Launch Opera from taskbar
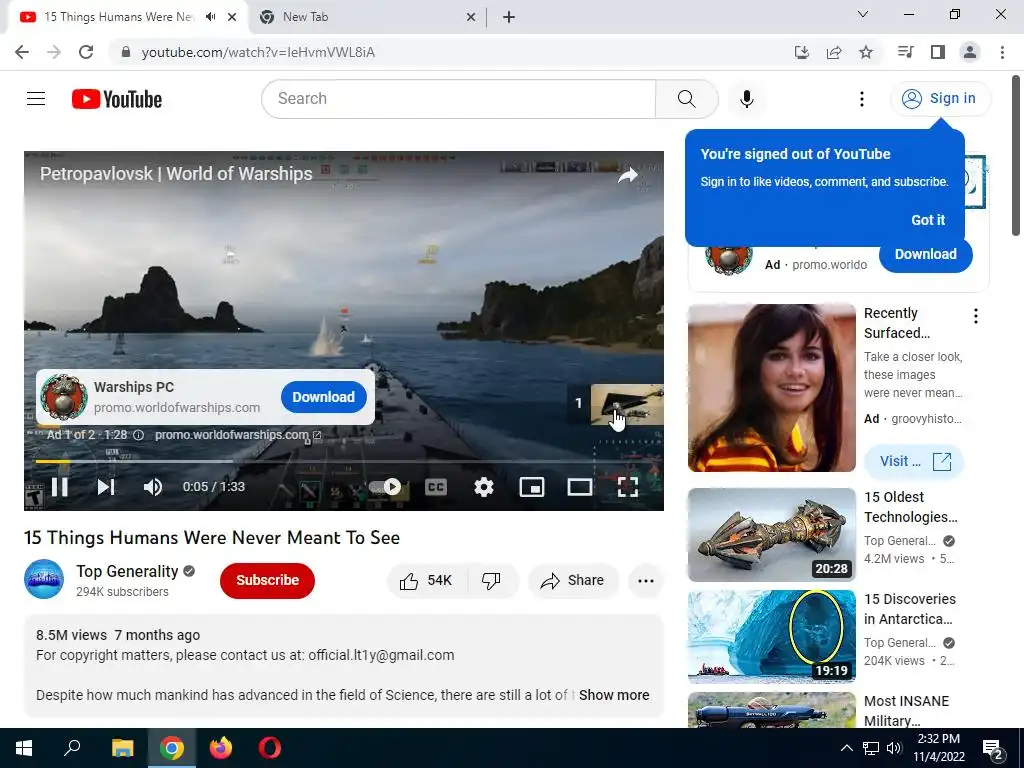This screenshot has width=1024, height=768. point(270,748)
